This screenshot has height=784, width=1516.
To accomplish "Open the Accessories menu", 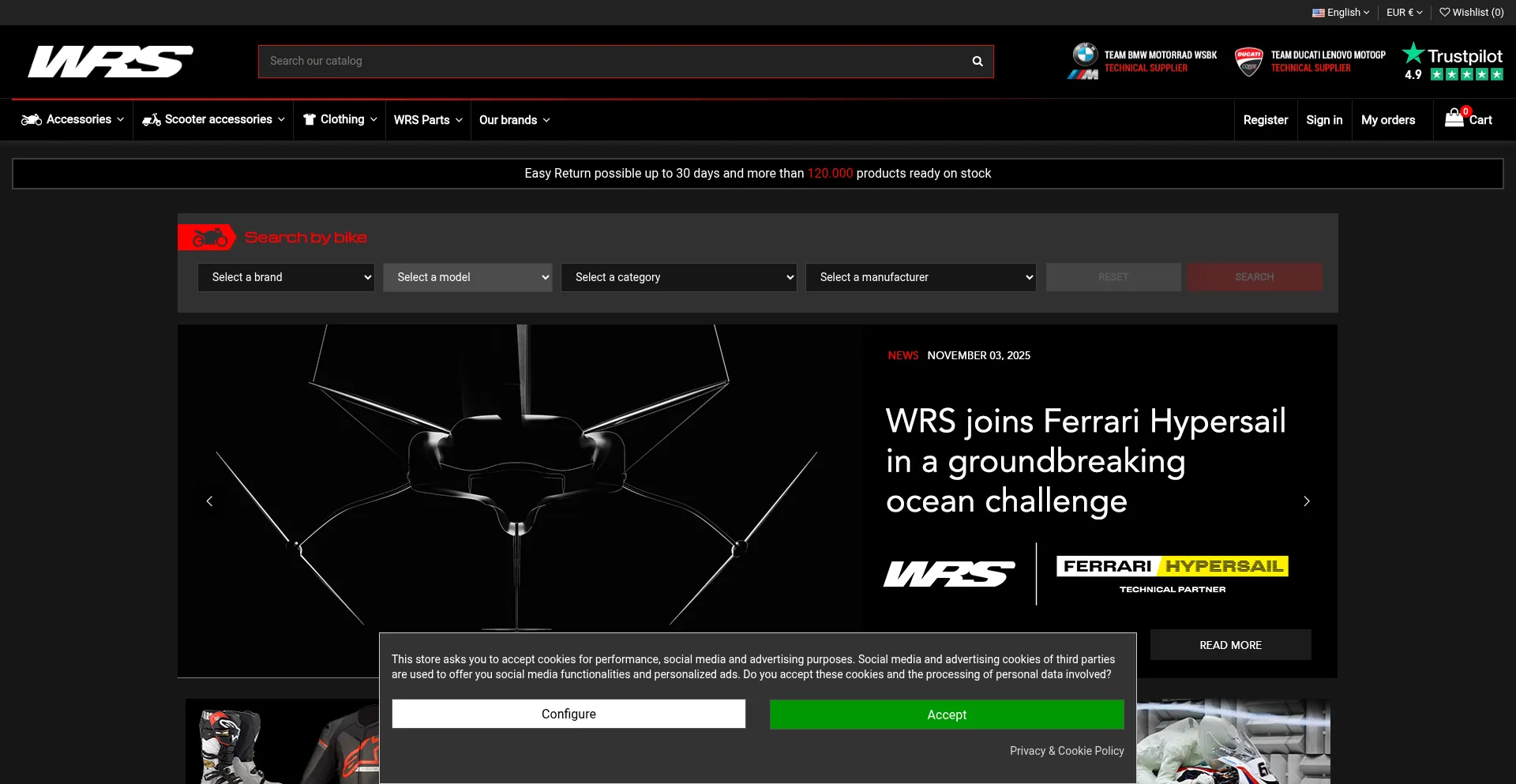I will tap(73, 119).
